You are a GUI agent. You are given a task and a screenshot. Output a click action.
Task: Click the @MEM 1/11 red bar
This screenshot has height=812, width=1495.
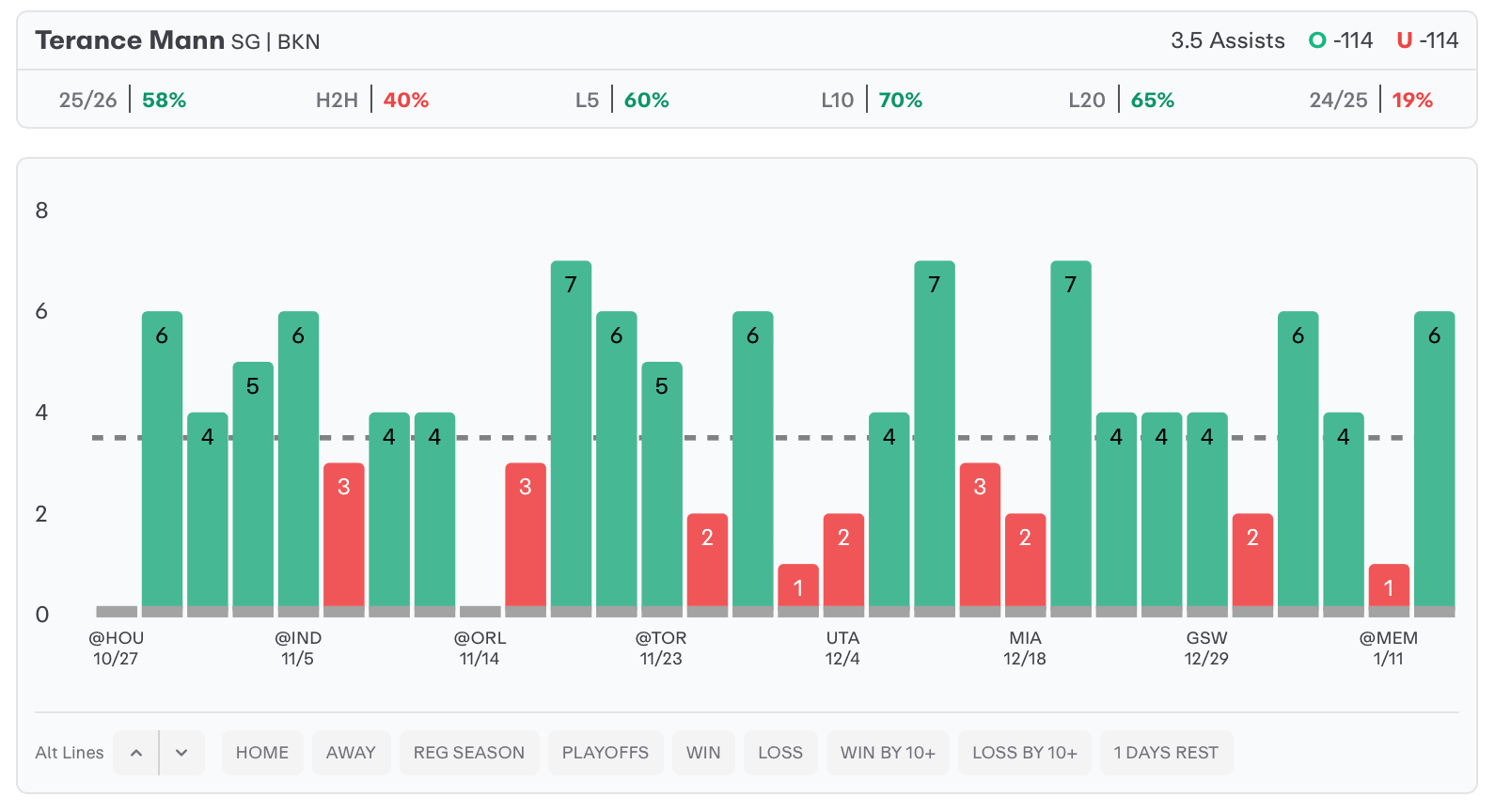coord(1389,586)
